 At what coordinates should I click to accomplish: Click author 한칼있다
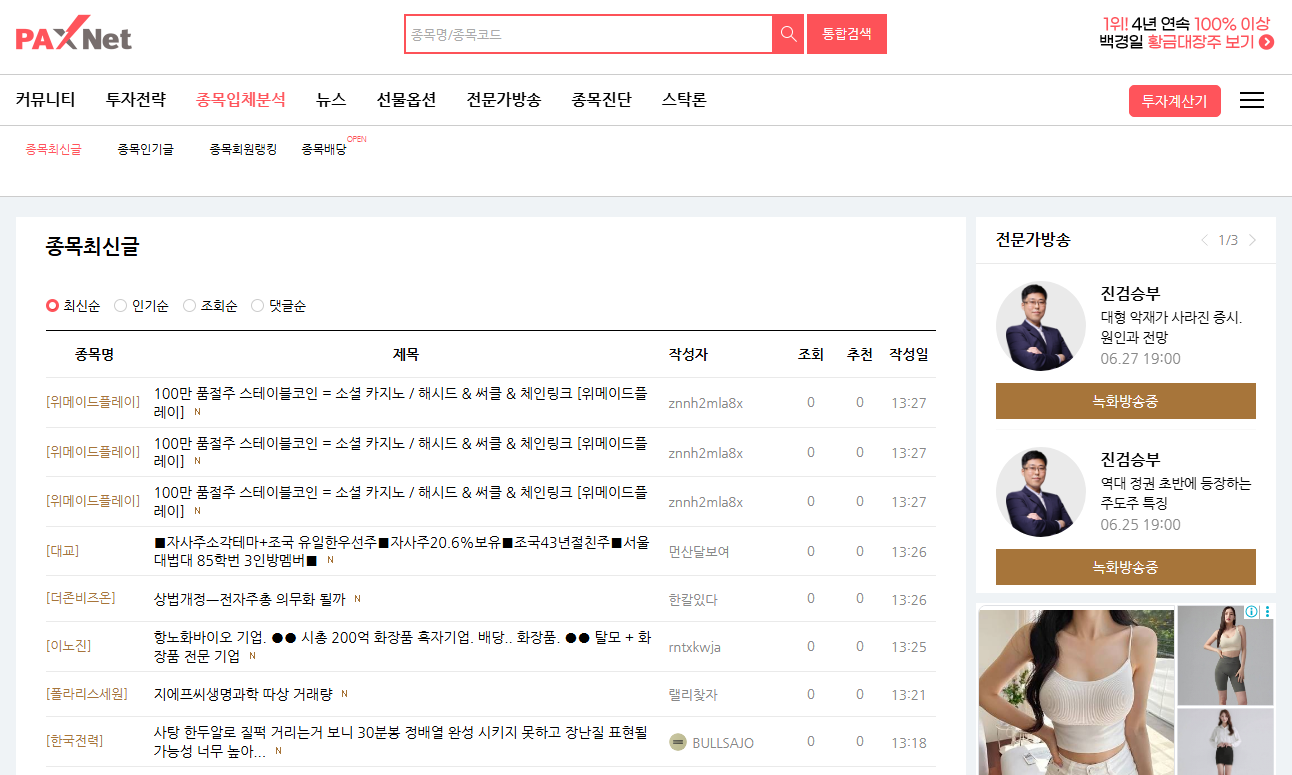pyautogui.click(x=693, y=600)
